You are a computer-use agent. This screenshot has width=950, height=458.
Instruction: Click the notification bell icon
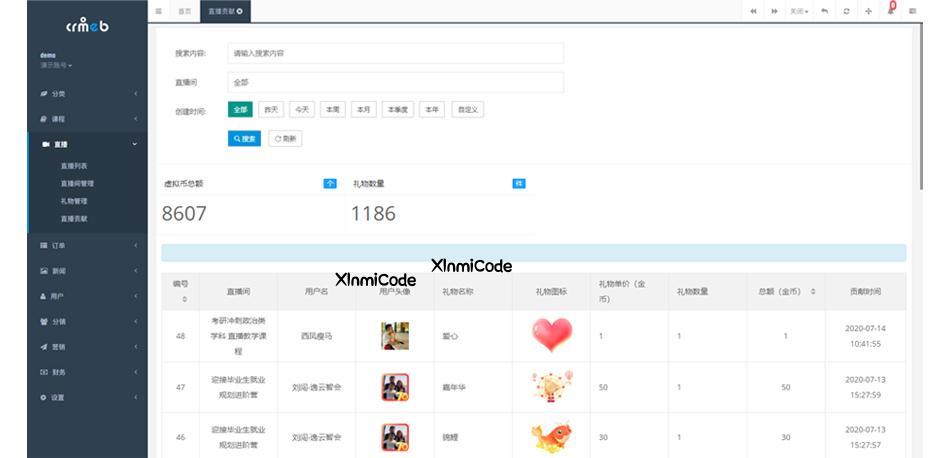890,10
